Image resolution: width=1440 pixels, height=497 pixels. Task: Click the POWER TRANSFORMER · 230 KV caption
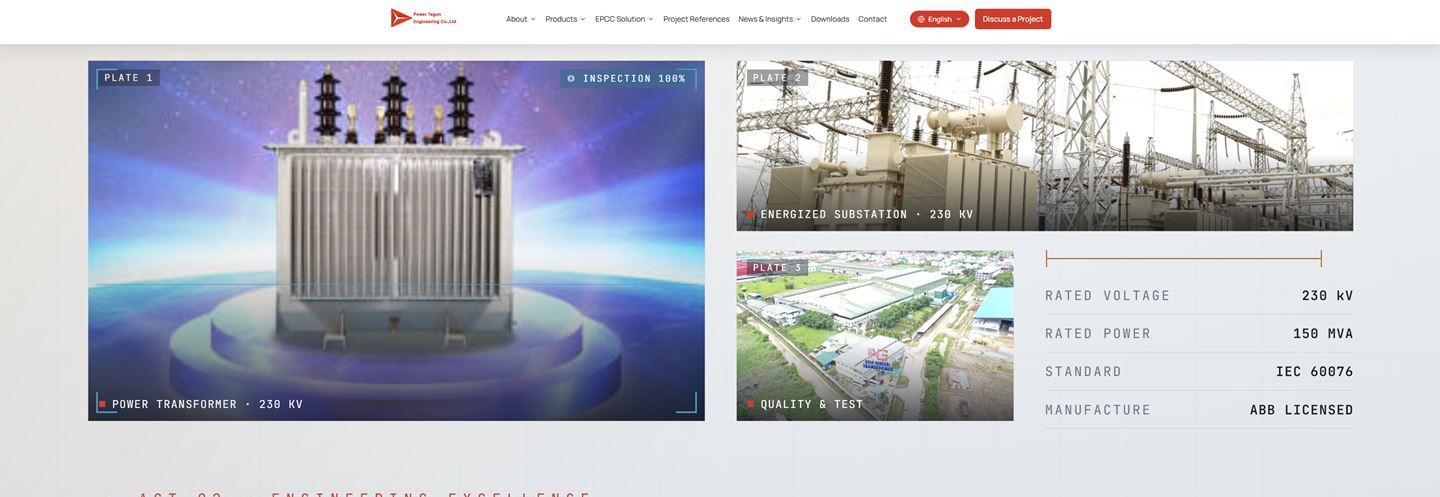point(207,404)
